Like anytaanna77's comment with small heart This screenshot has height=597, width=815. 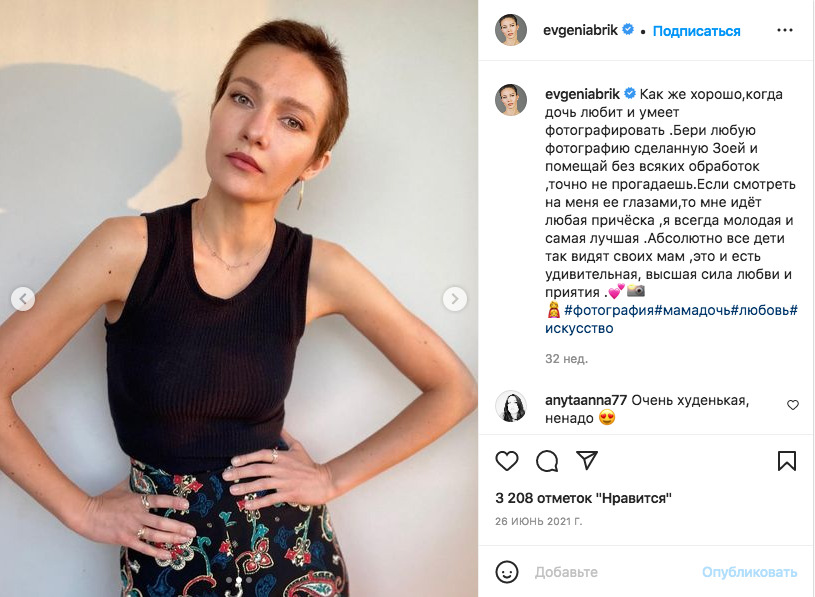[x=793, y=405]
